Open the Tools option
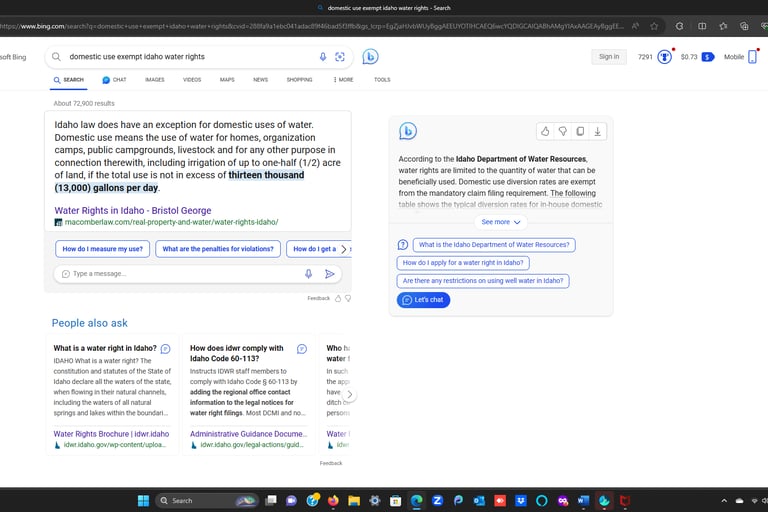 (x=382, y=79)
